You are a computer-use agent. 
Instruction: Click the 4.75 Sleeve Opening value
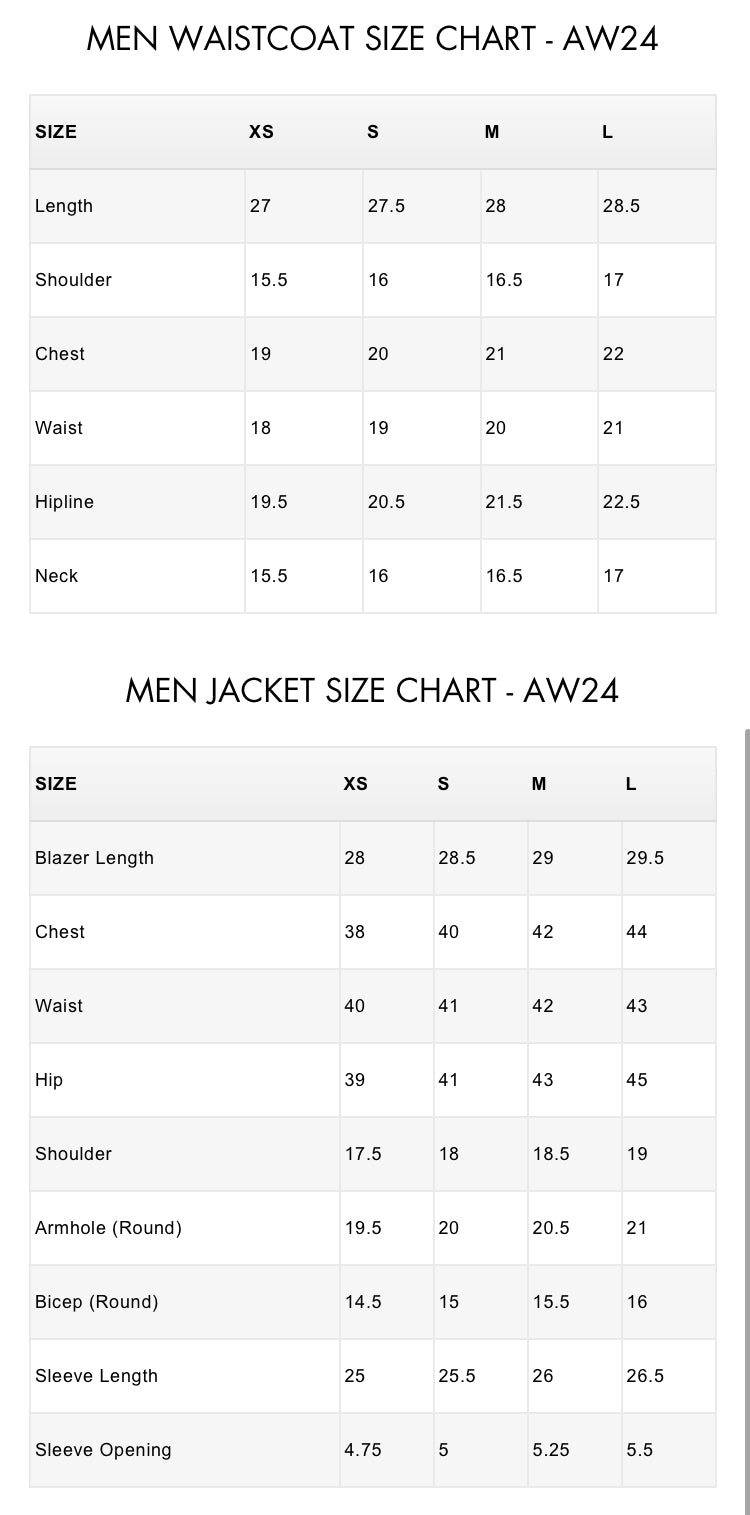pyautogui.click(x=363, y=1450)
